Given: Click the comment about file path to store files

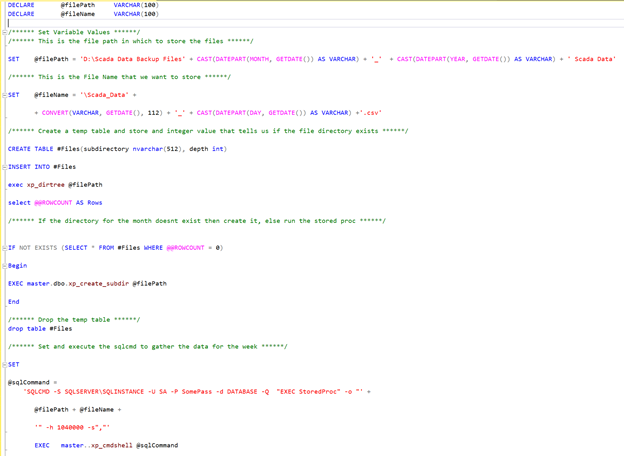Looking at the screenshot, I should click(131, 41).
